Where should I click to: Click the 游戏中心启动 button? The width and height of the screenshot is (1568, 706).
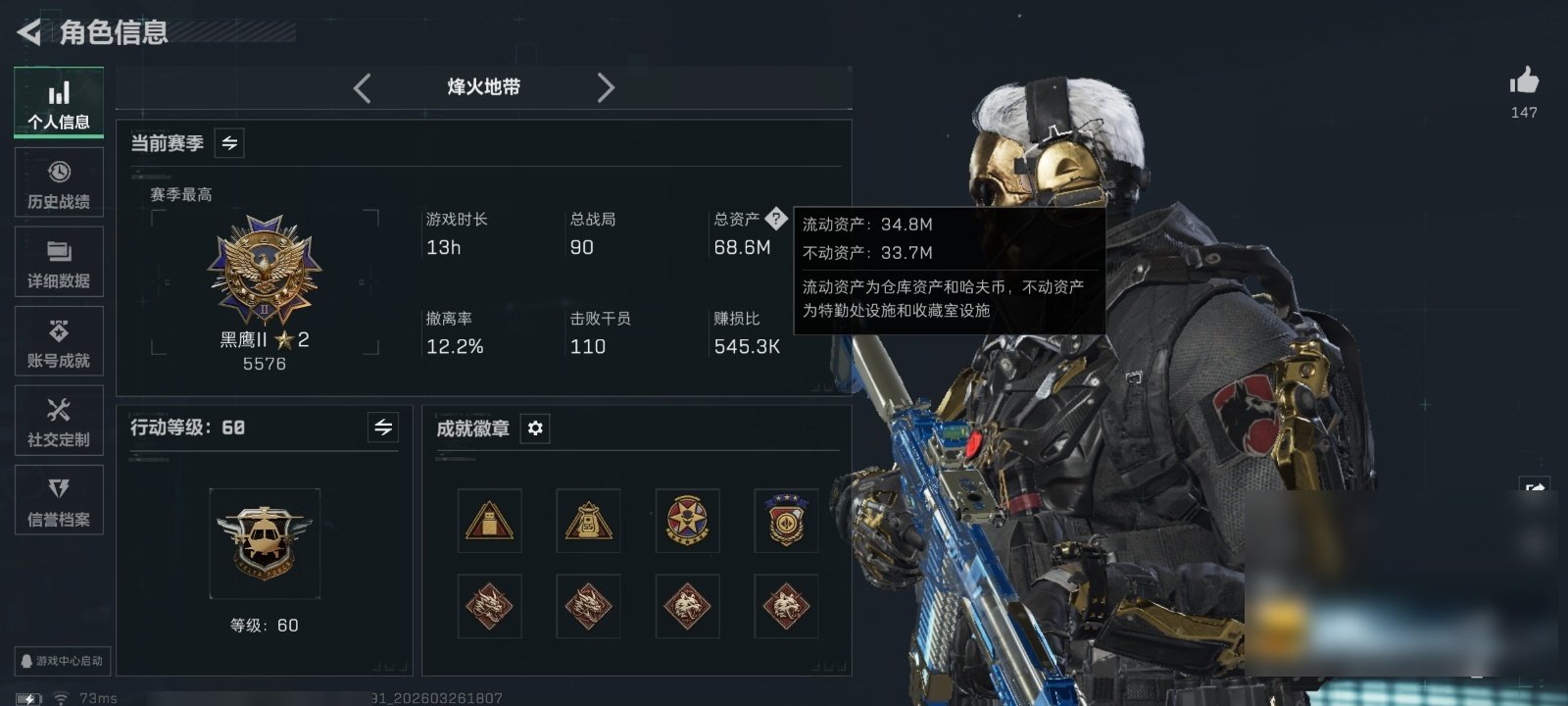tap(62, 661)
